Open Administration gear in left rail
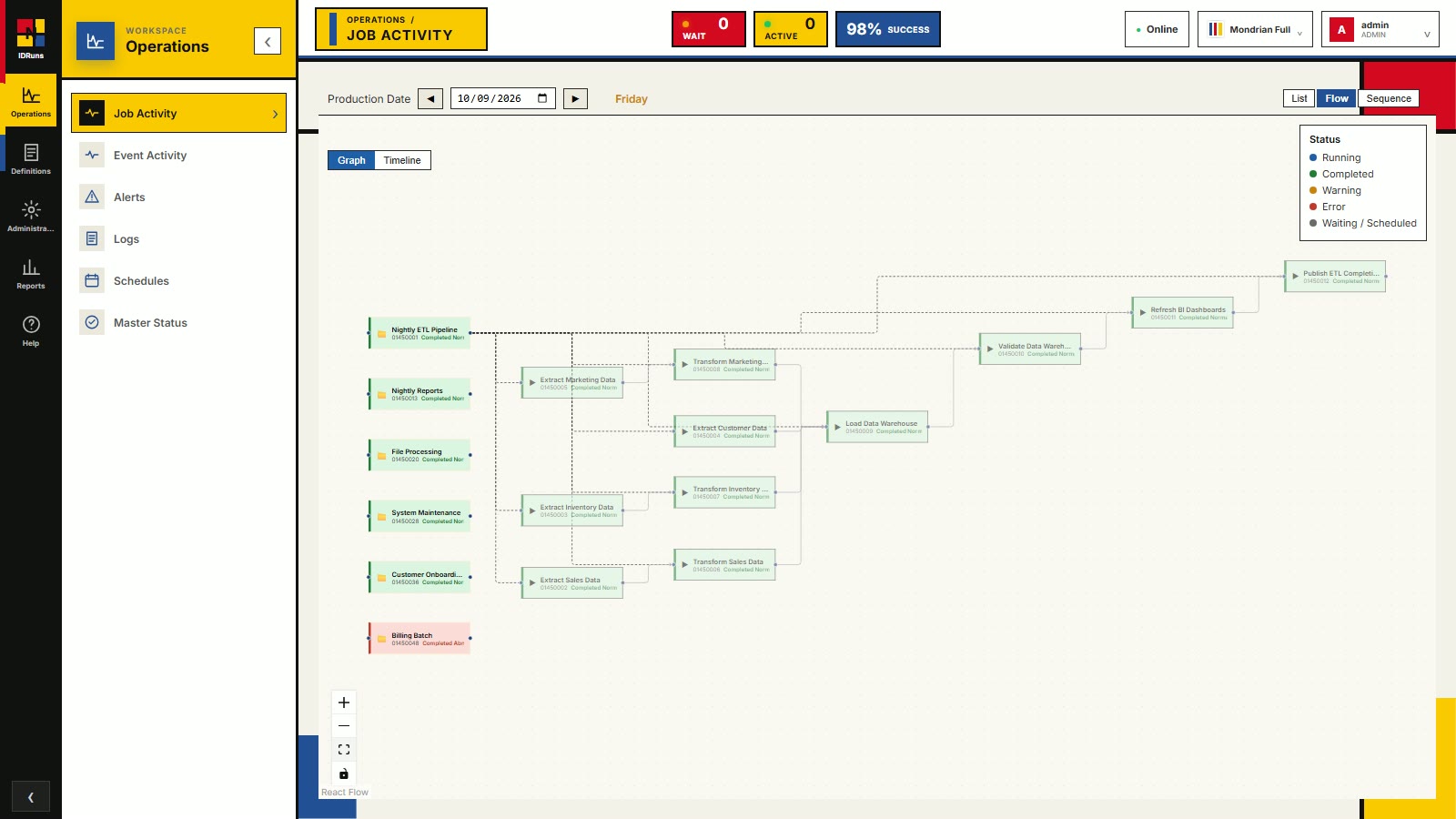The width and height of the screenshot is (1456, 819). click(x=30, y=217)
